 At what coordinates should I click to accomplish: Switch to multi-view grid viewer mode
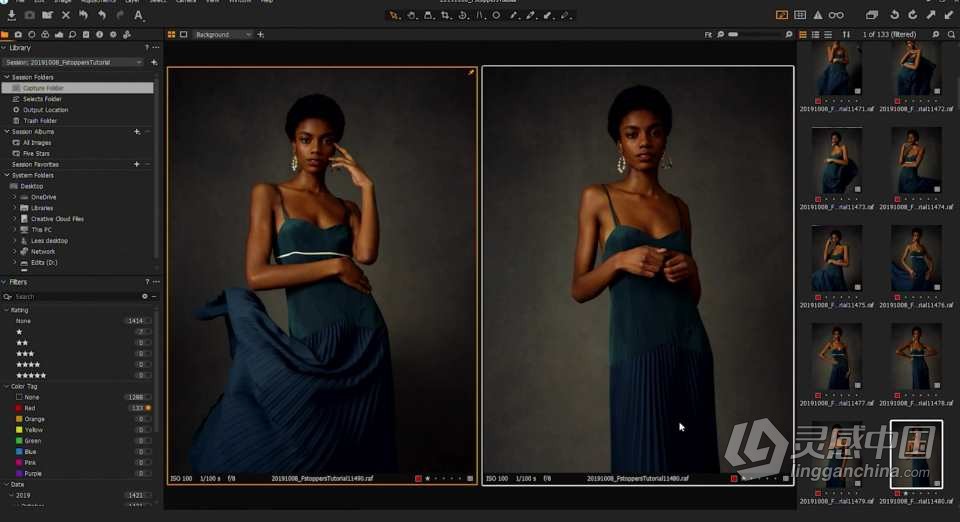coord(171,35)
